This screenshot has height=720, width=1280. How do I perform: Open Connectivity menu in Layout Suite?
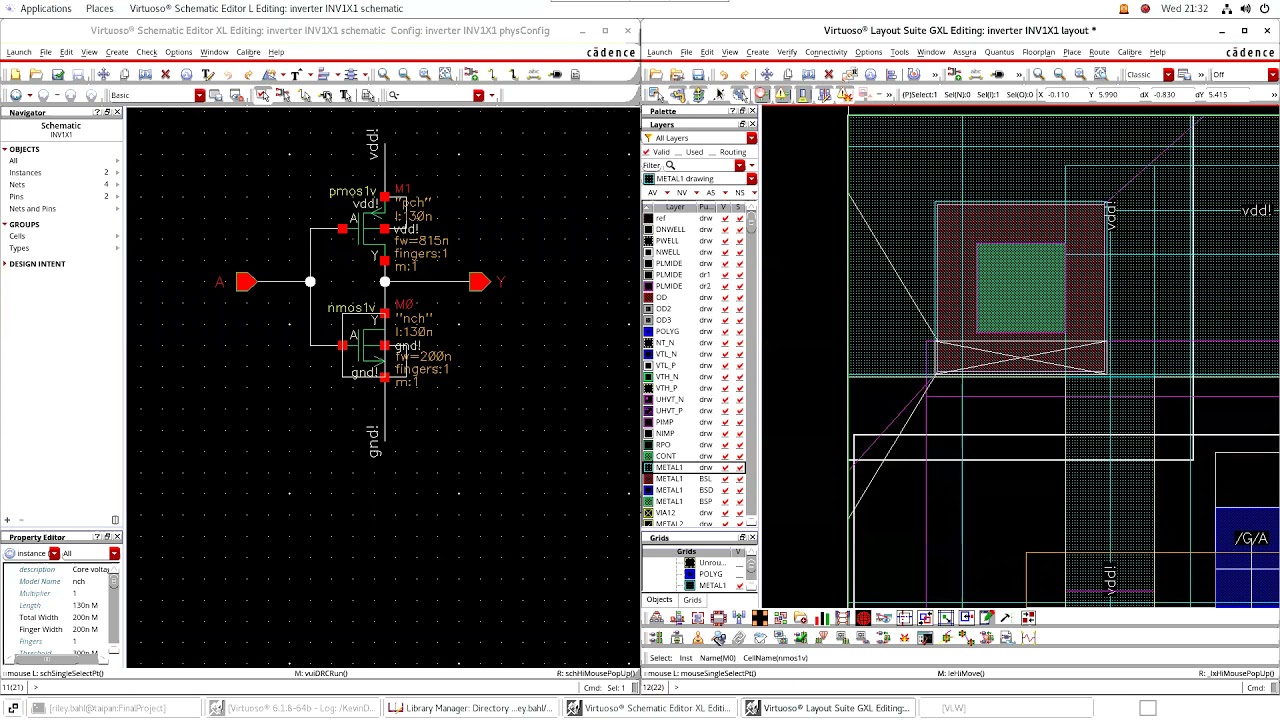pyautogui.click(x=826, y=52)
